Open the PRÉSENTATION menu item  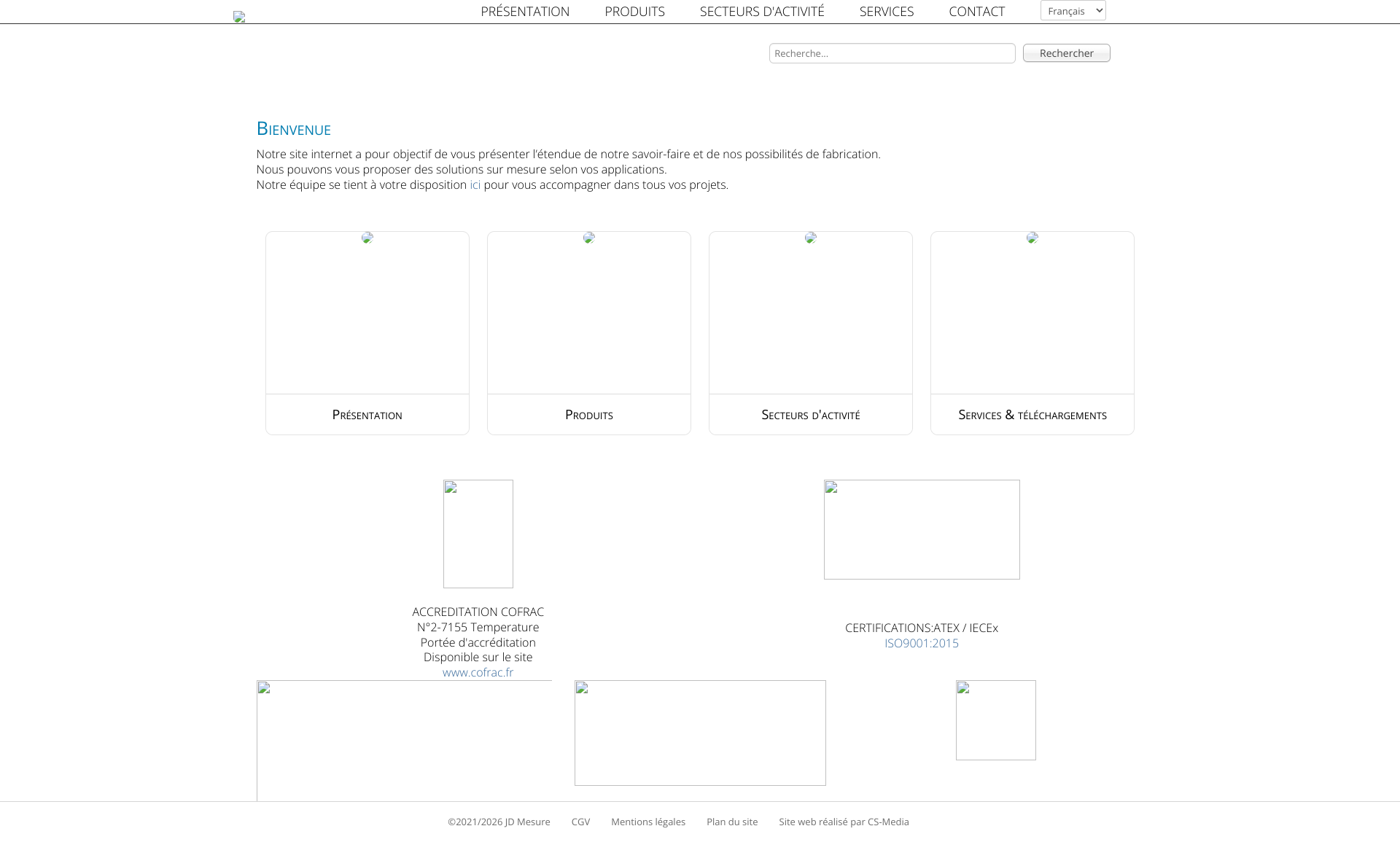point(525,12)
